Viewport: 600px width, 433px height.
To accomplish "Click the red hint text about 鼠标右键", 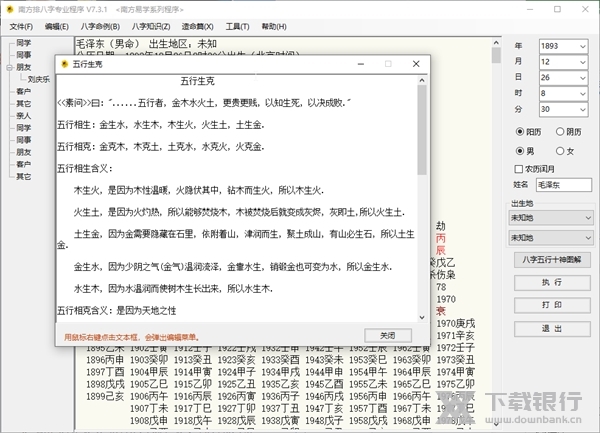I will click(132, 337).
